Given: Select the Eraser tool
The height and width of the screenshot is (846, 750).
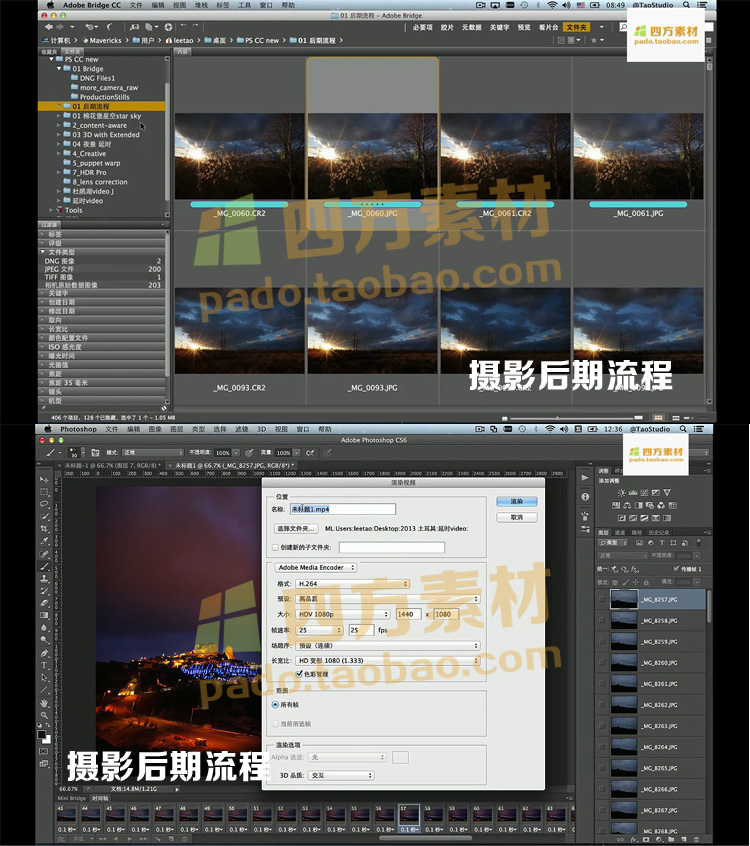Looking at the screenshot, I should tap(44, 603).
